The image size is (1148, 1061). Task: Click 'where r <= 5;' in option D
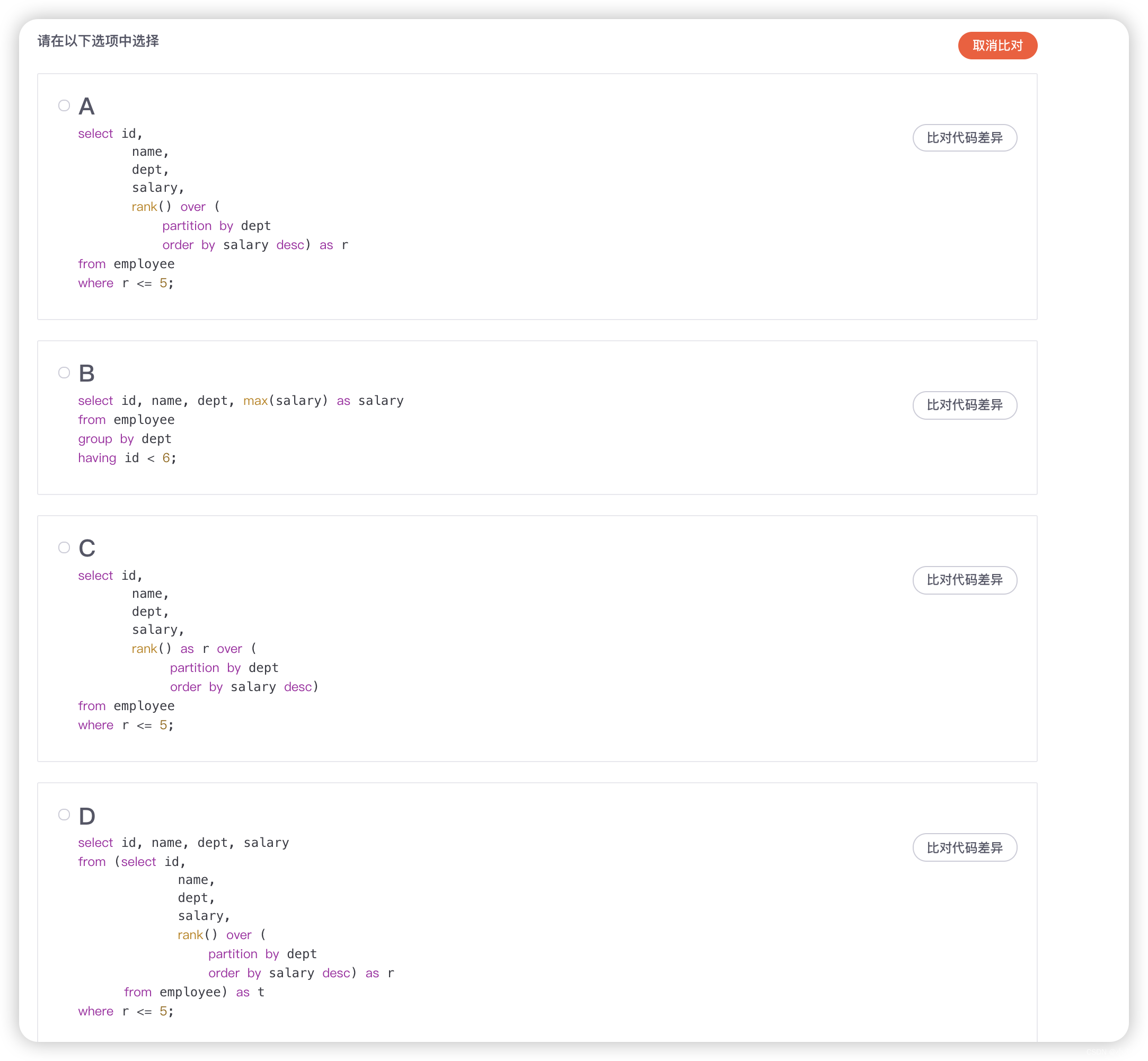[126, 1011]
